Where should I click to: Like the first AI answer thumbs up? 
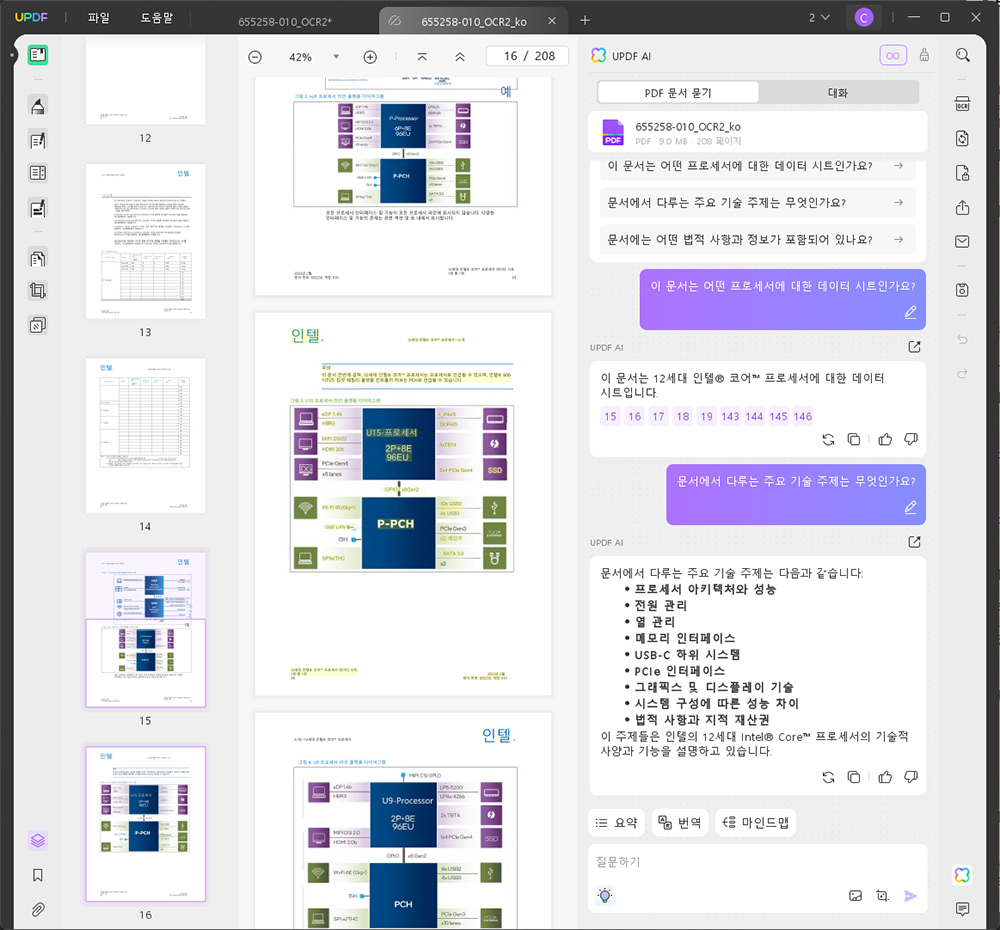pyautogui.click(x=885, y=439)
